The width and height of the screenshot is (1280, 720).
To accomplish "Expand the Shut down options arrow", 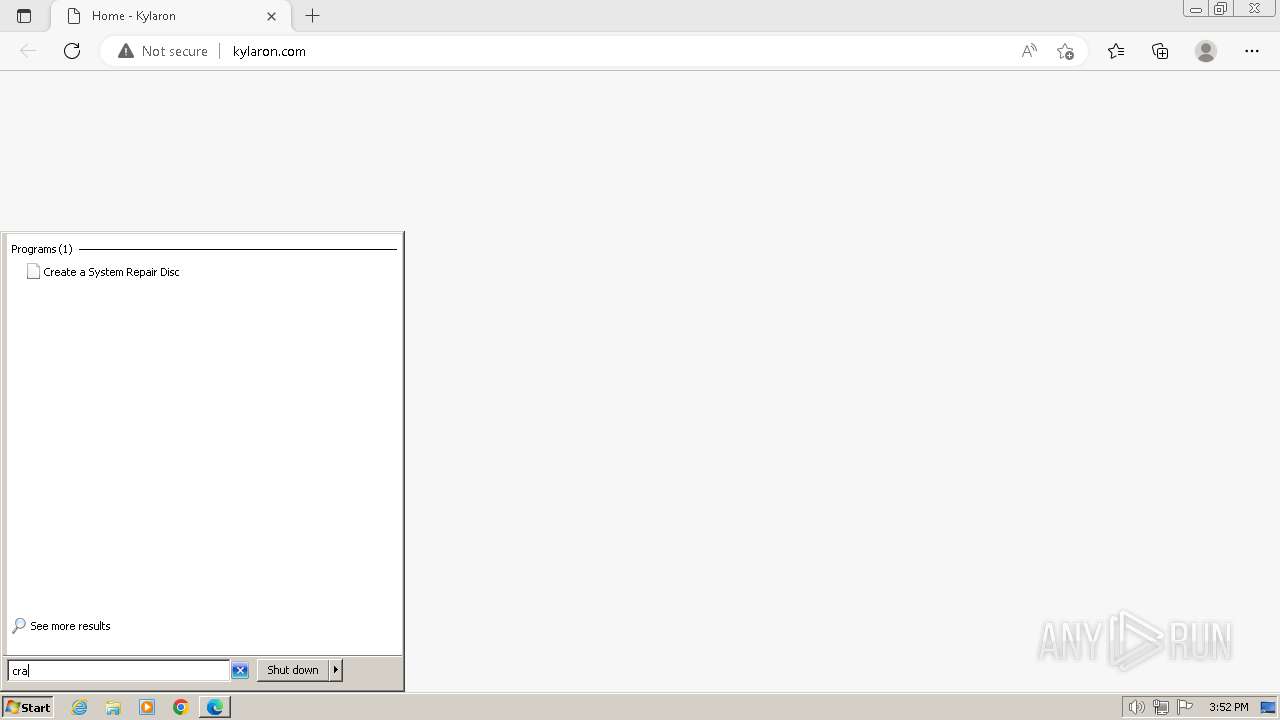I will pos(336,670).
